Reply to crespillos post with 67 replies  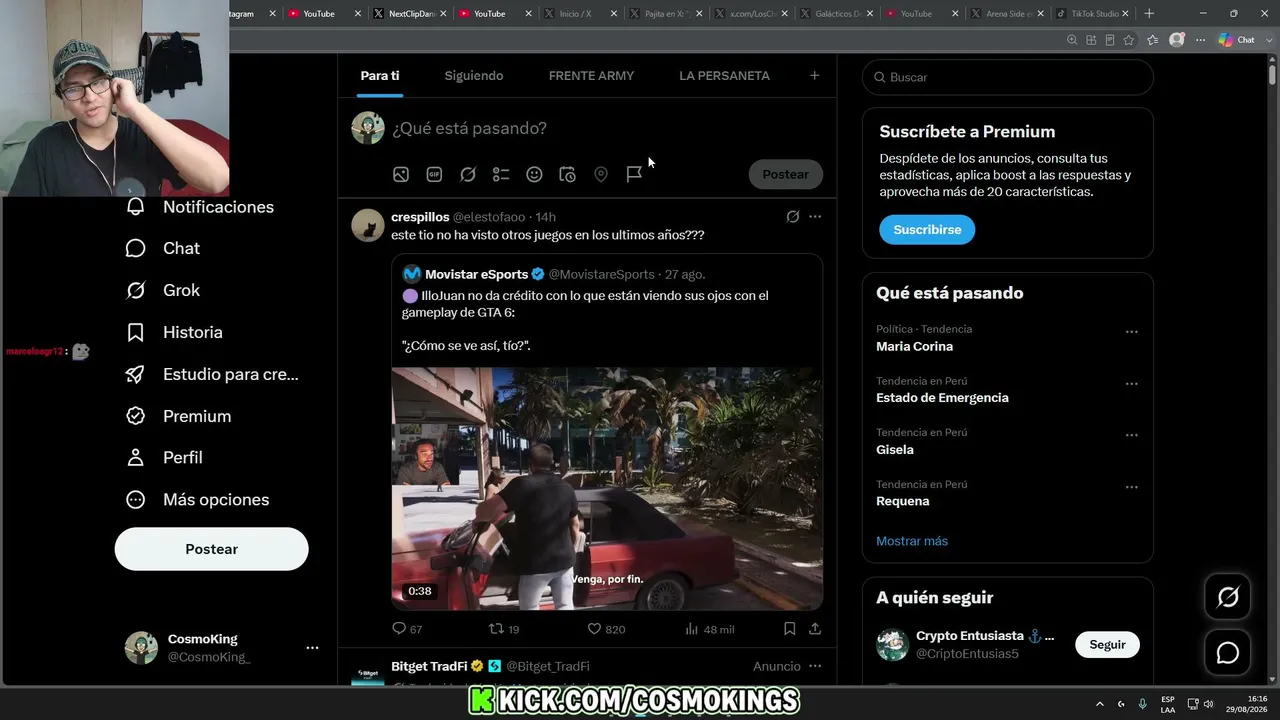pos(408,629)
